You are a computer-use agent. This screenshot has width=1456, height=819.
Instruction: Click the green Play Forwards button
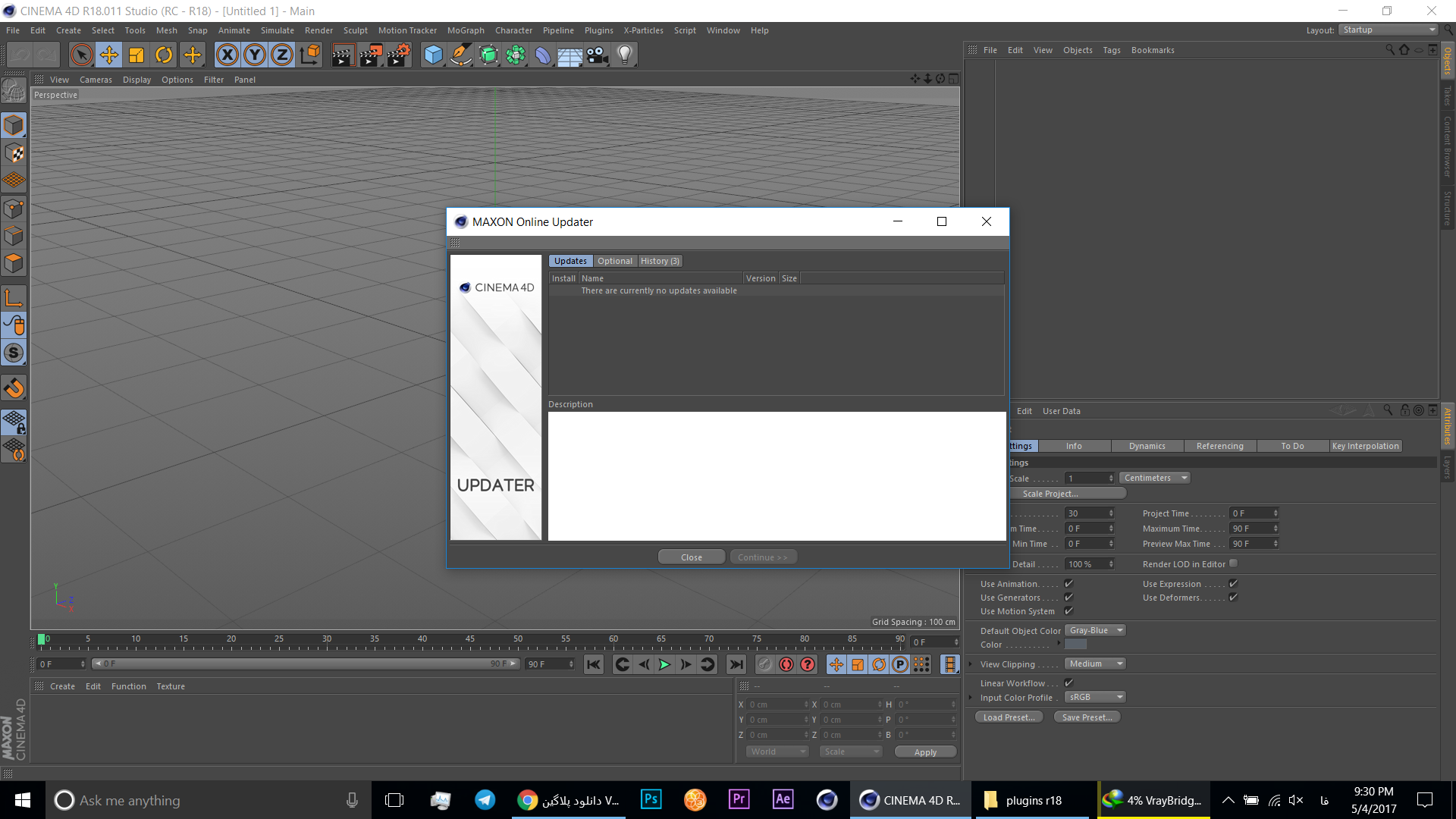click(664, 664)
